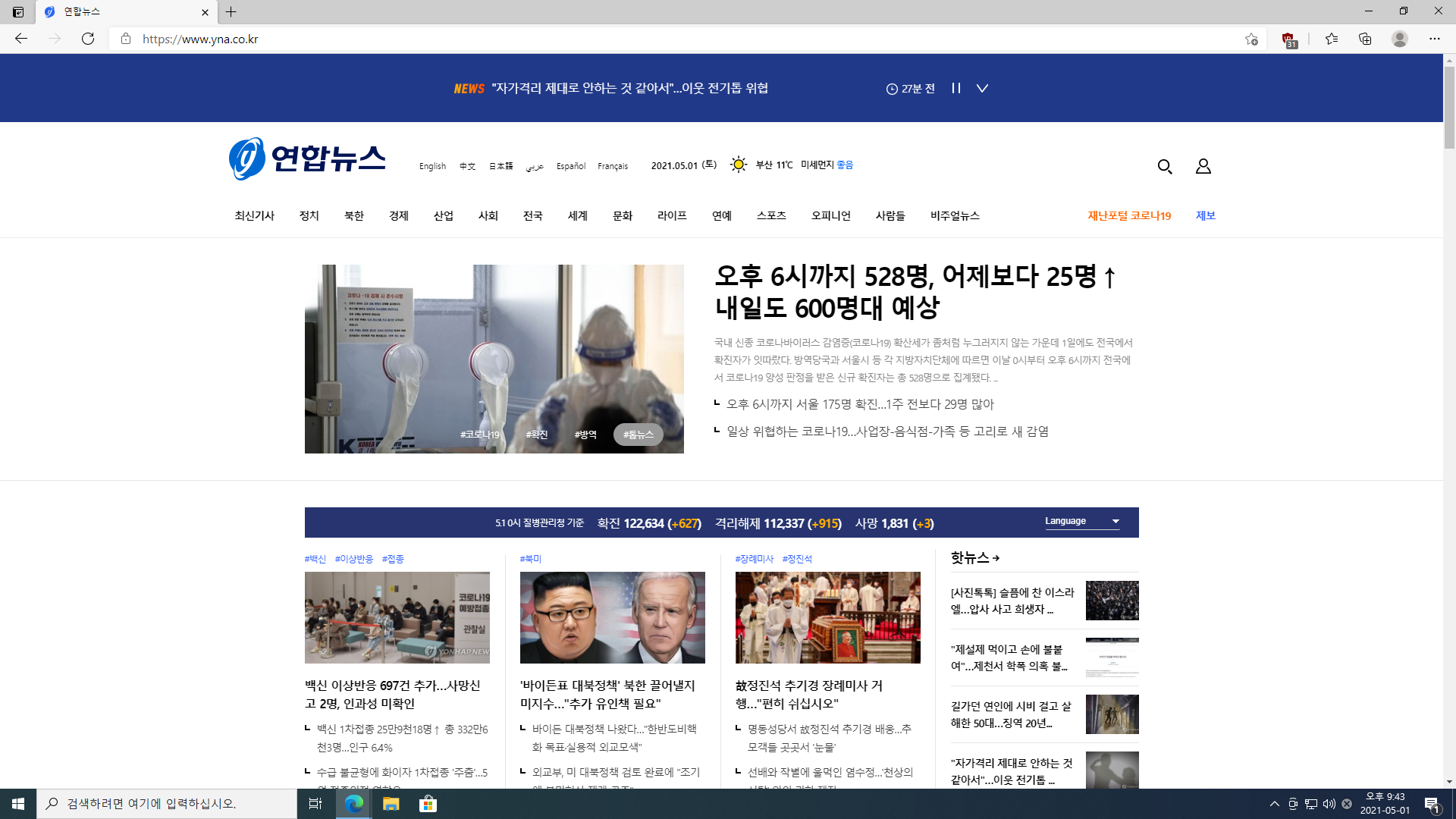Open the site search magnifier icon
The height and width of the screenshot is (819, 1456).
pyautogui.click(x=1165, y=166)
